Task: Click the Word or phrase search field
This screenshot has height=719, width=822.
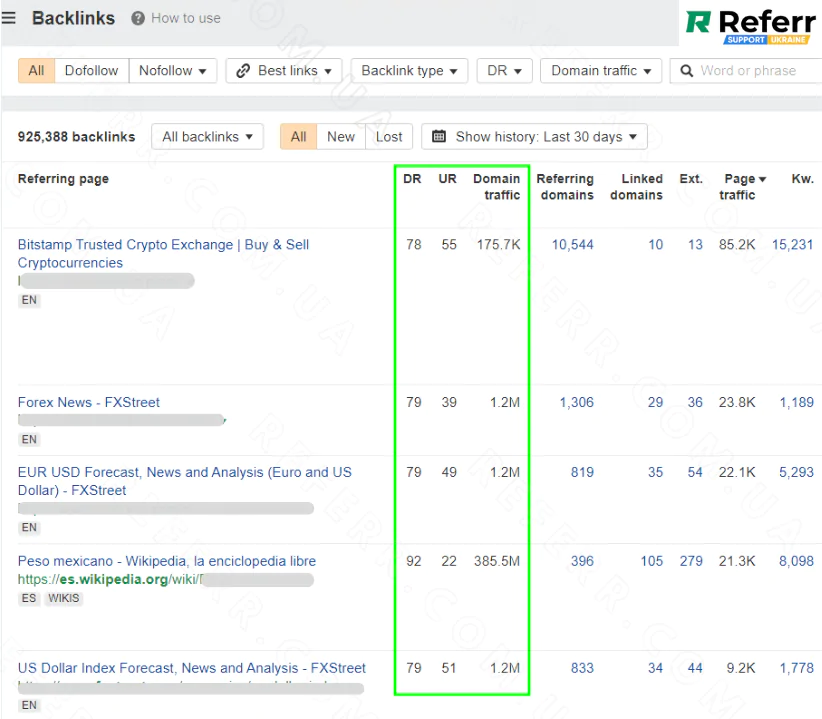Action: (x=755, y=71)
